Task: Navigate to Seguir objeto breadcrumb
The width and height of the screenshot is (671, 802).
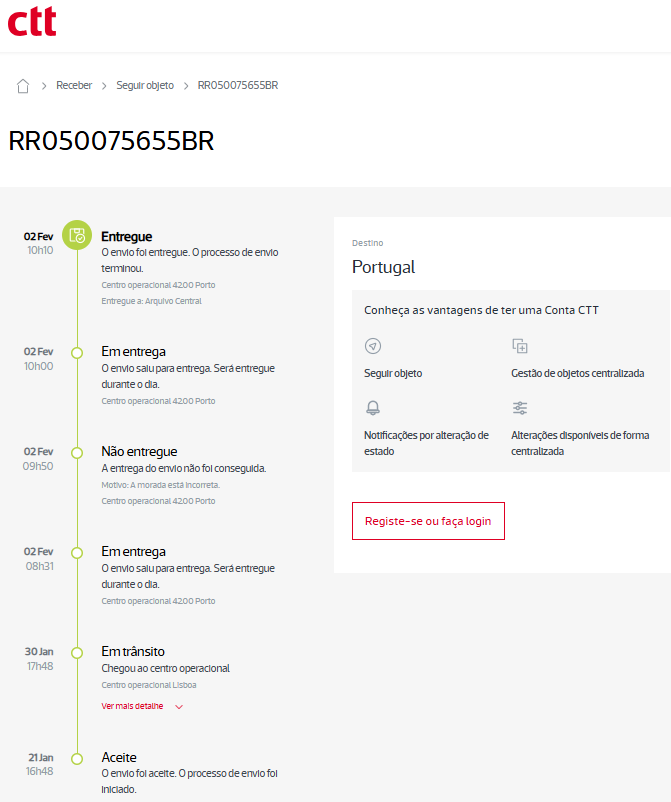Action: click(145, 86)
